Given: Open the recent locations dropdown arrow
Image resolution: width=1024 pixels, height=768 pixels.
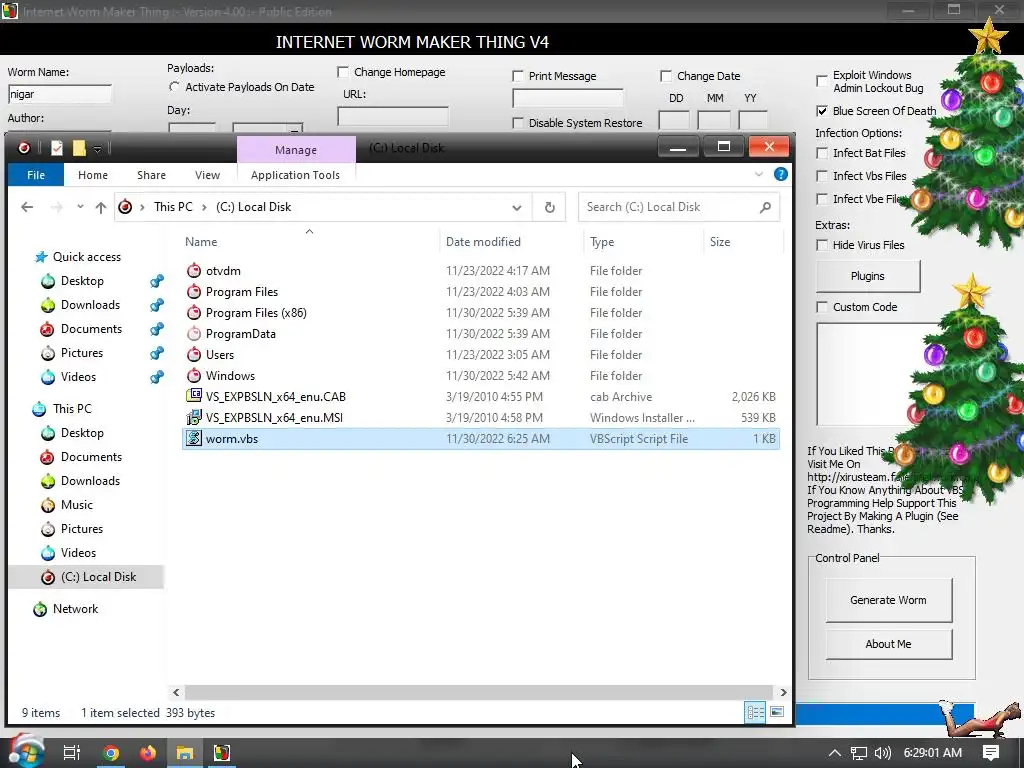Looking at the screenshot, I should (80, 206).
